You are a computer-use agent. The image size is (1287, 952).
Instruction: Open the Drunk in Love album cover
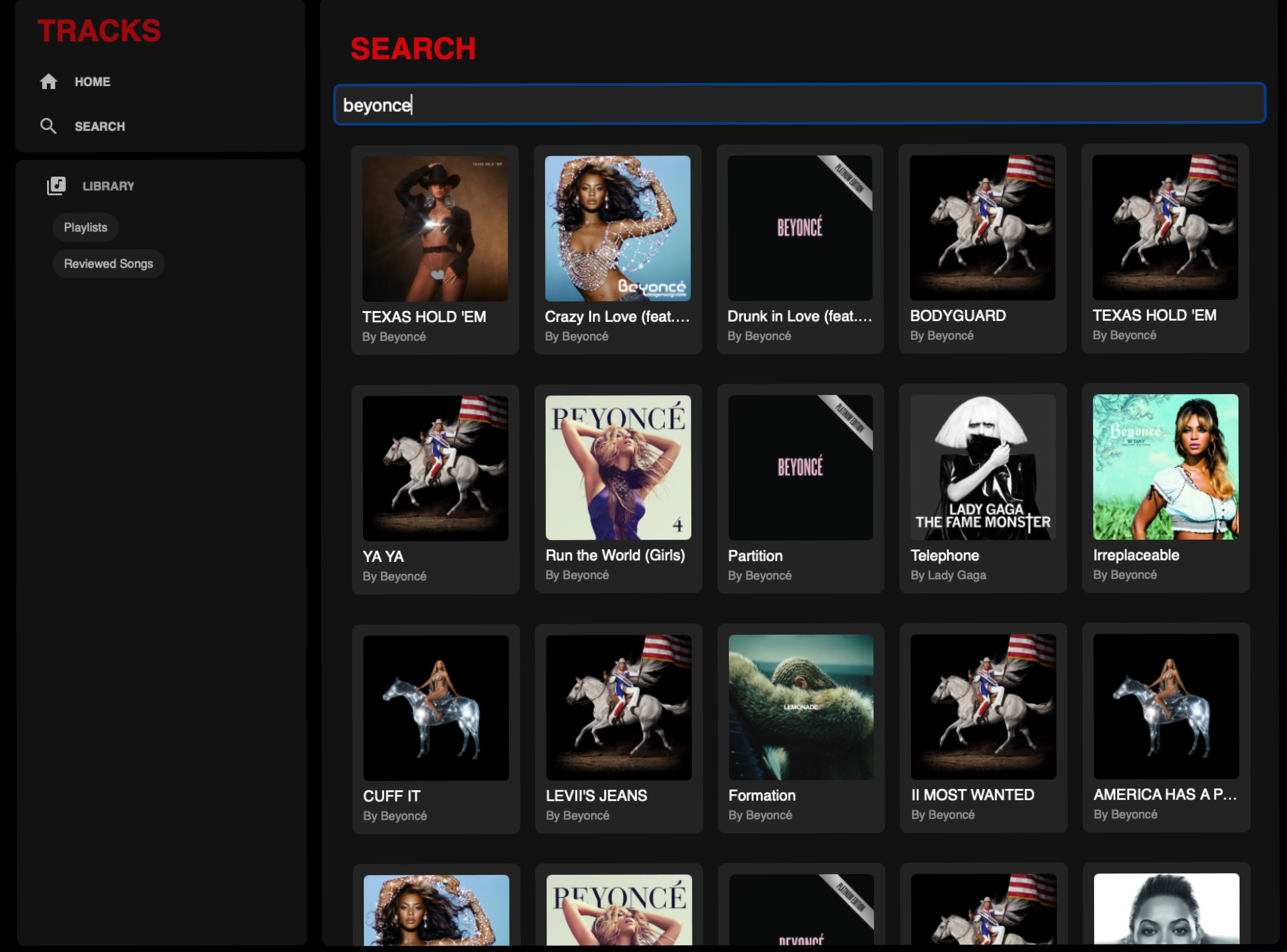coord(800,228)
